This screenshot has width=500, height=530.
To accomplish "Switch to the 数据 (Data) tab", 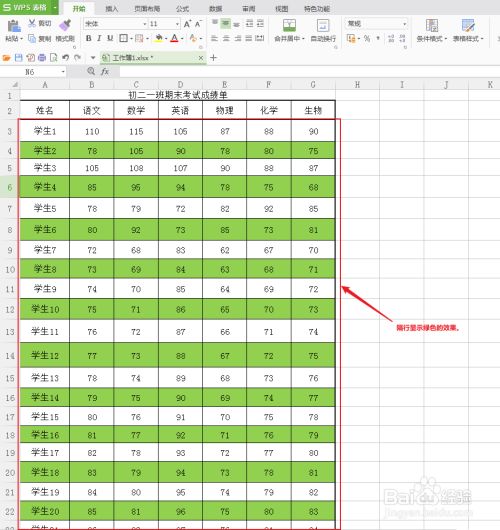I will pyautogui.click(x=215, y=8).
